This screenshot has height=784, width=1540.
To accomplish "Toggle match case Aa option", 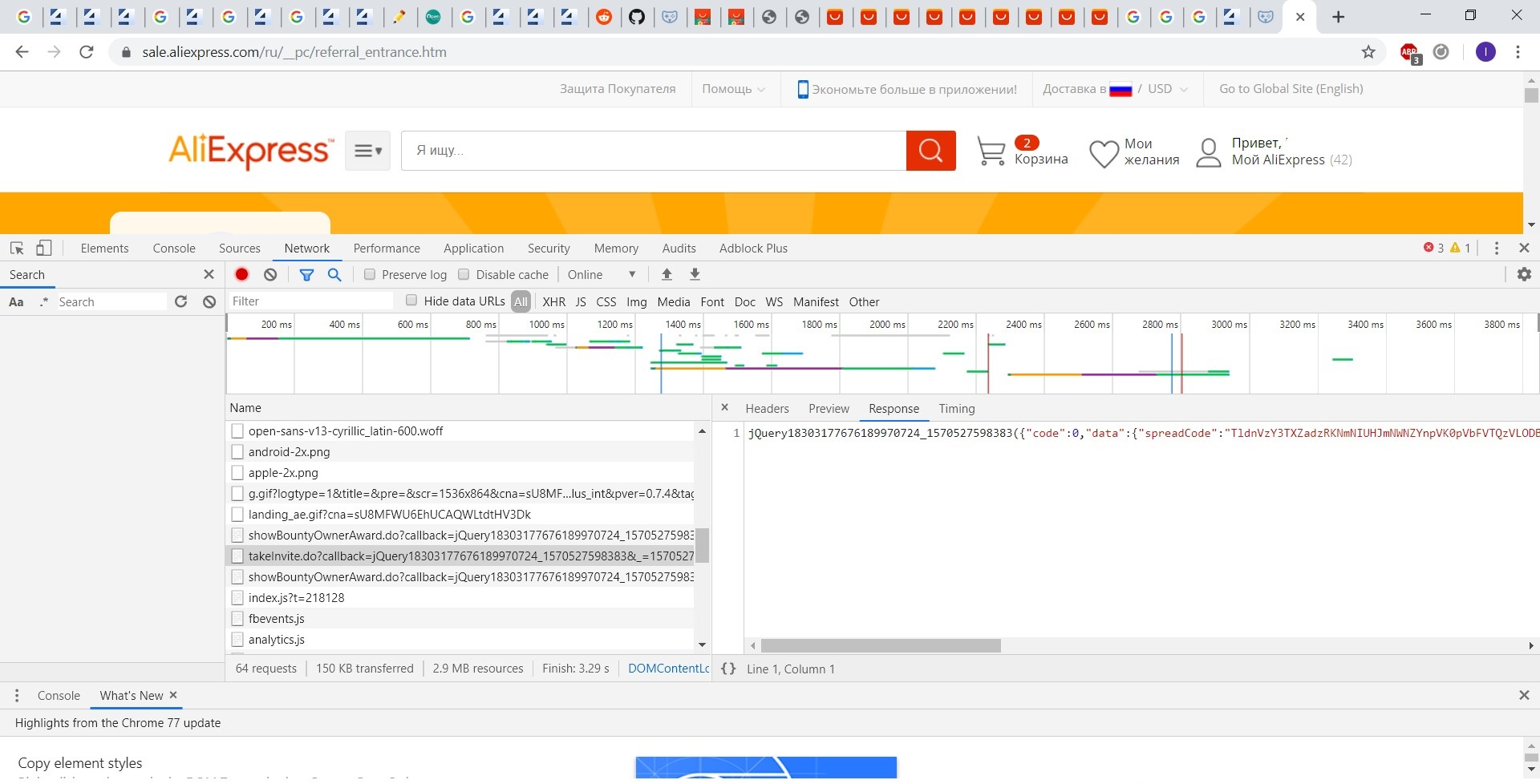I will point(16,302).
